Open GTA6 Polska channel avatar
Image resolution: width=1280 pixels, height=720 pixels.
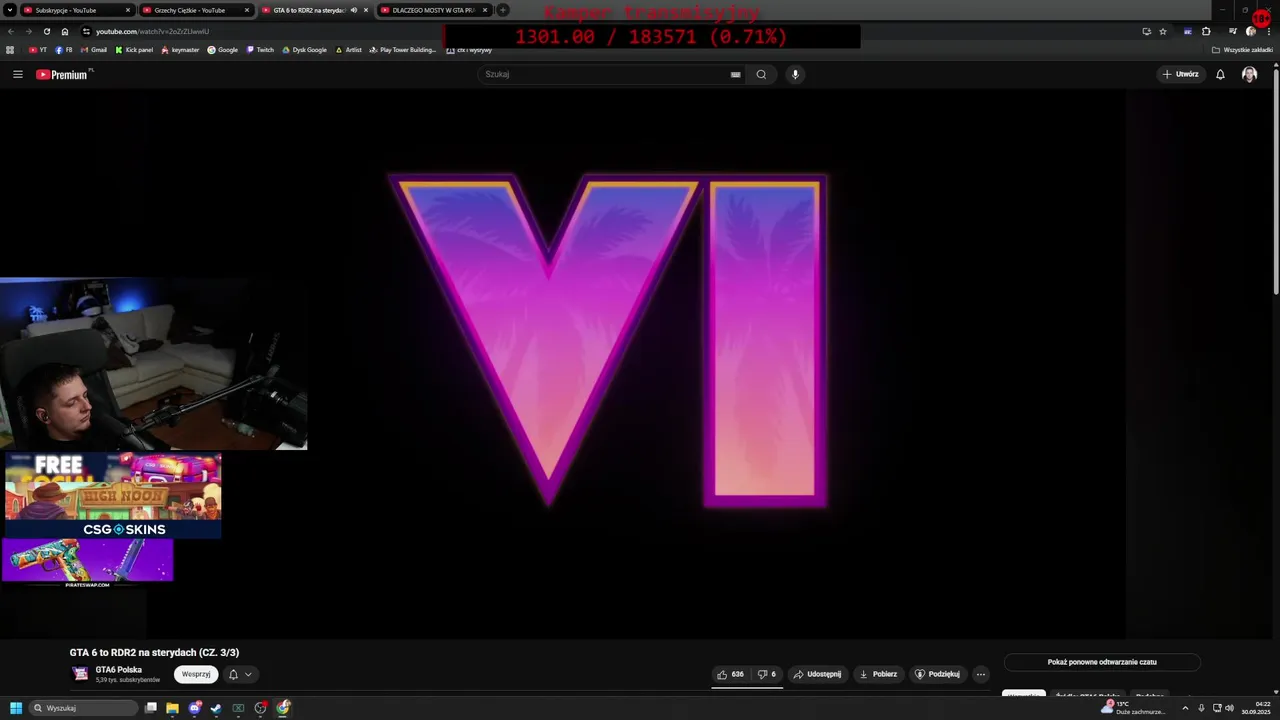tap(80, 674)
